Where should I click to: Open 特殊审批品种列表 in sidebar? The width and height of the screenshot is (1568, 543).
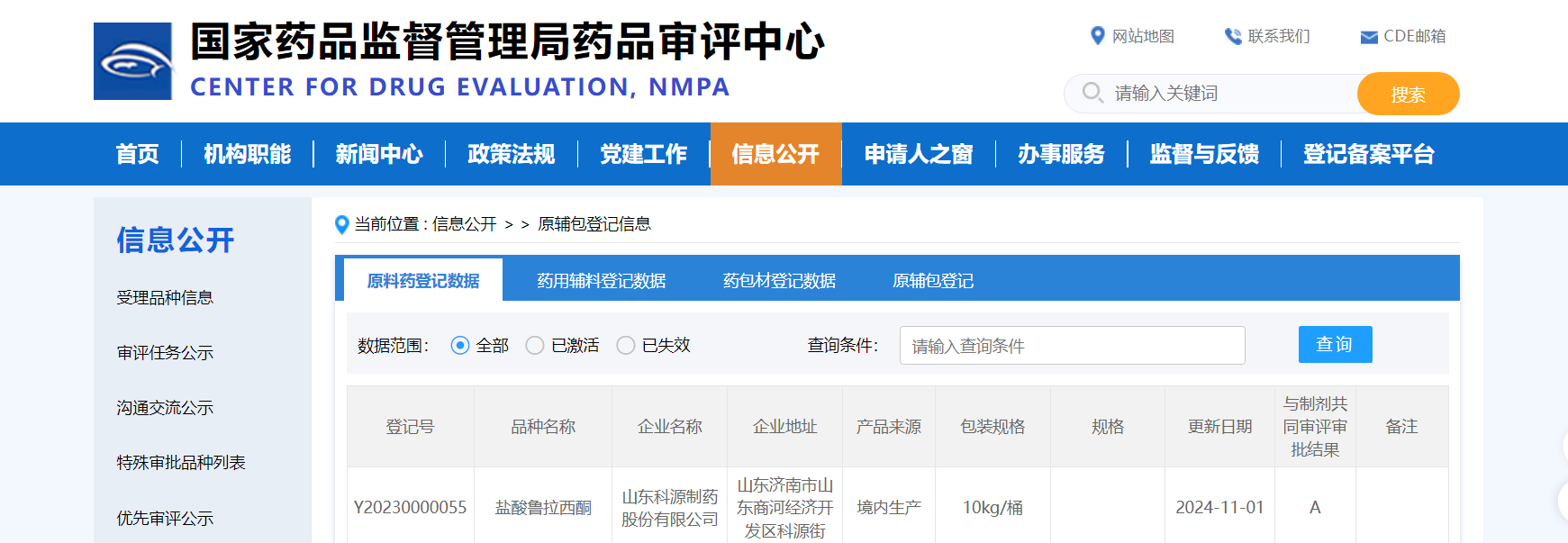(x=181, y=462)
